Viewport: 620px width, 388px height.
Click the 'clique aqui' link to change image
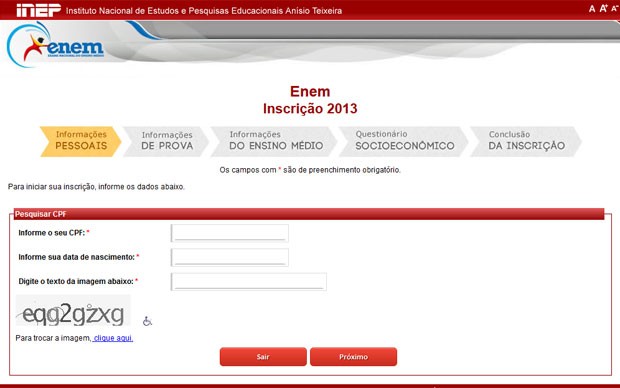point(113,338)
